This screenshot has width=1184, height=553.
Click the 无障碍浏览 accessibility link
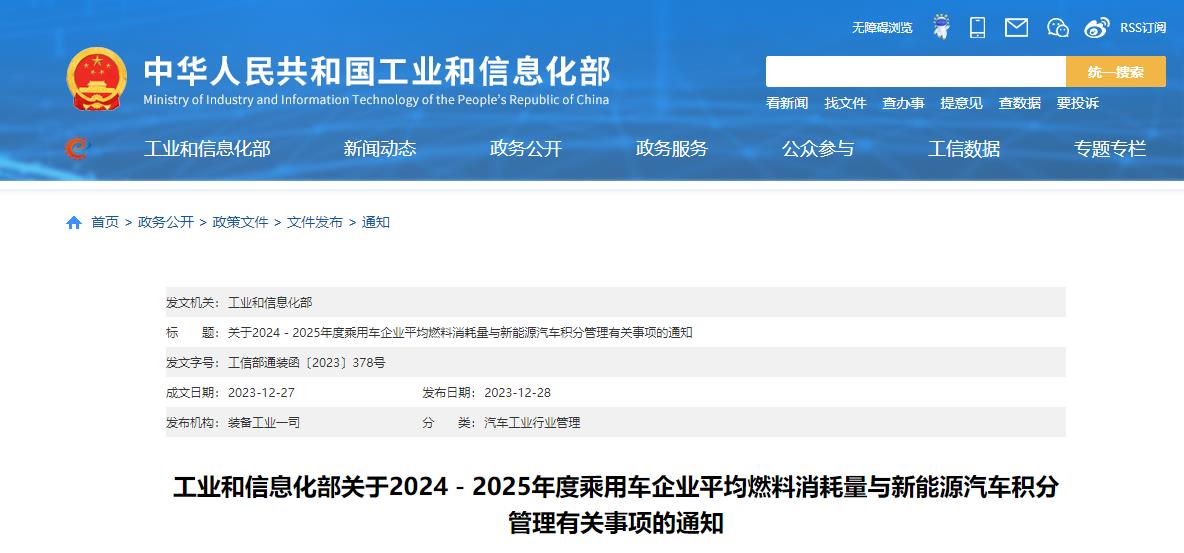882,28
